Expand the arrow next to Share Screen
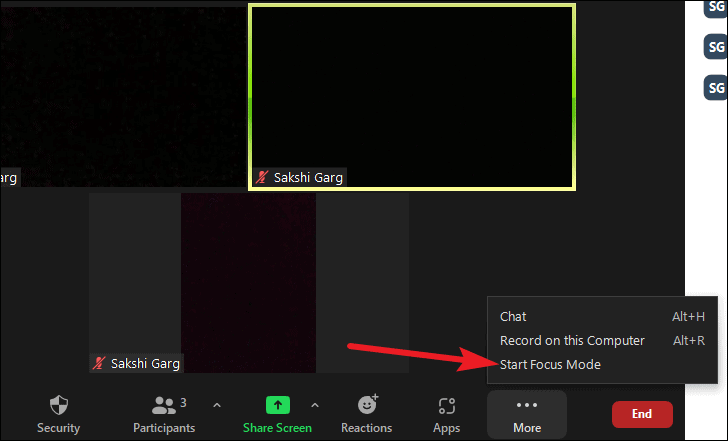The height and width of the screenshot is (441, 728). (x=315, y=405)
